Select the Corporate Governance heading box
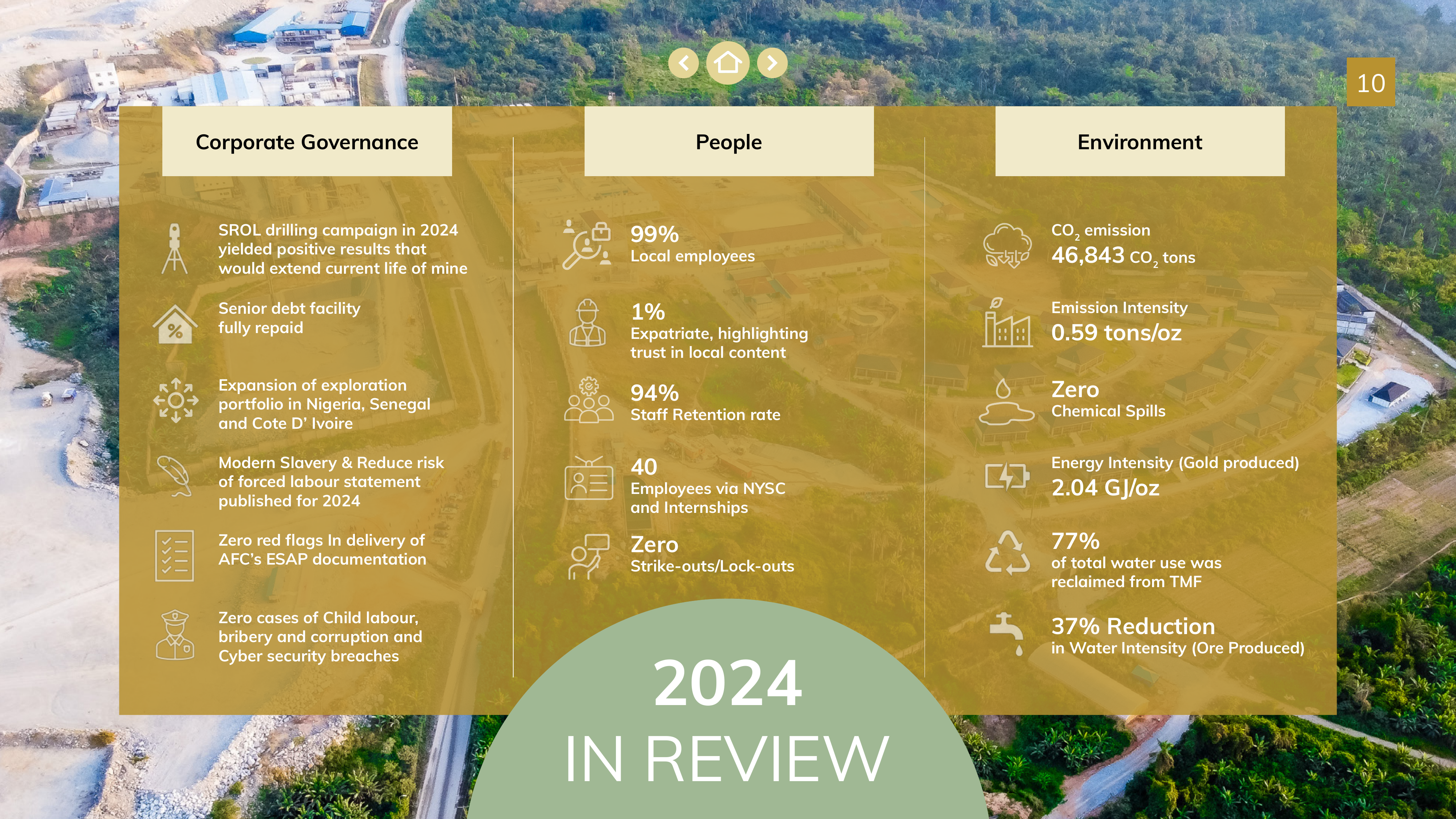 [x=307, y=141]
